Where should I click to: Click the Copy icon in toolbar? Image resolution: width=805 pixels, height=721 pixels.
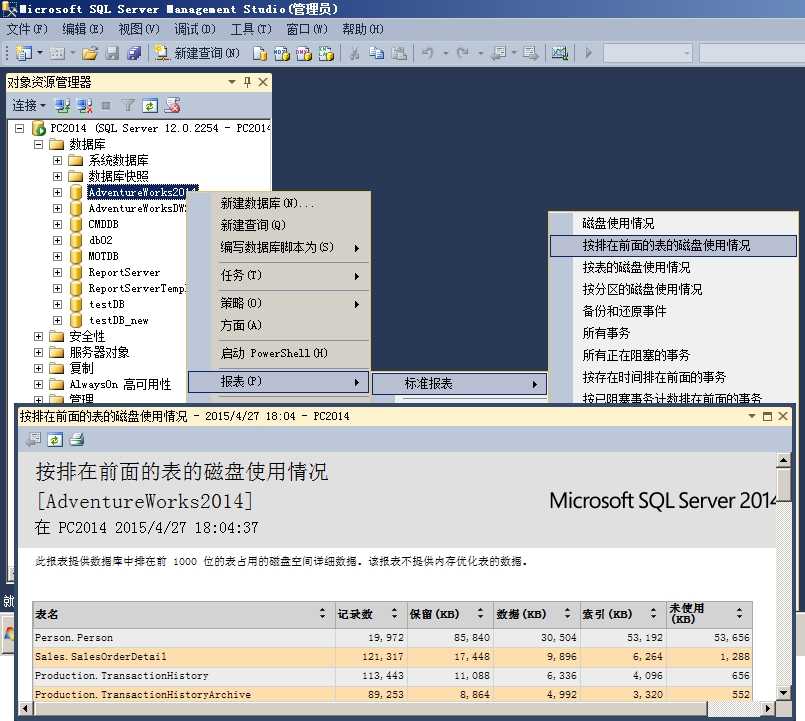point(377,53)
